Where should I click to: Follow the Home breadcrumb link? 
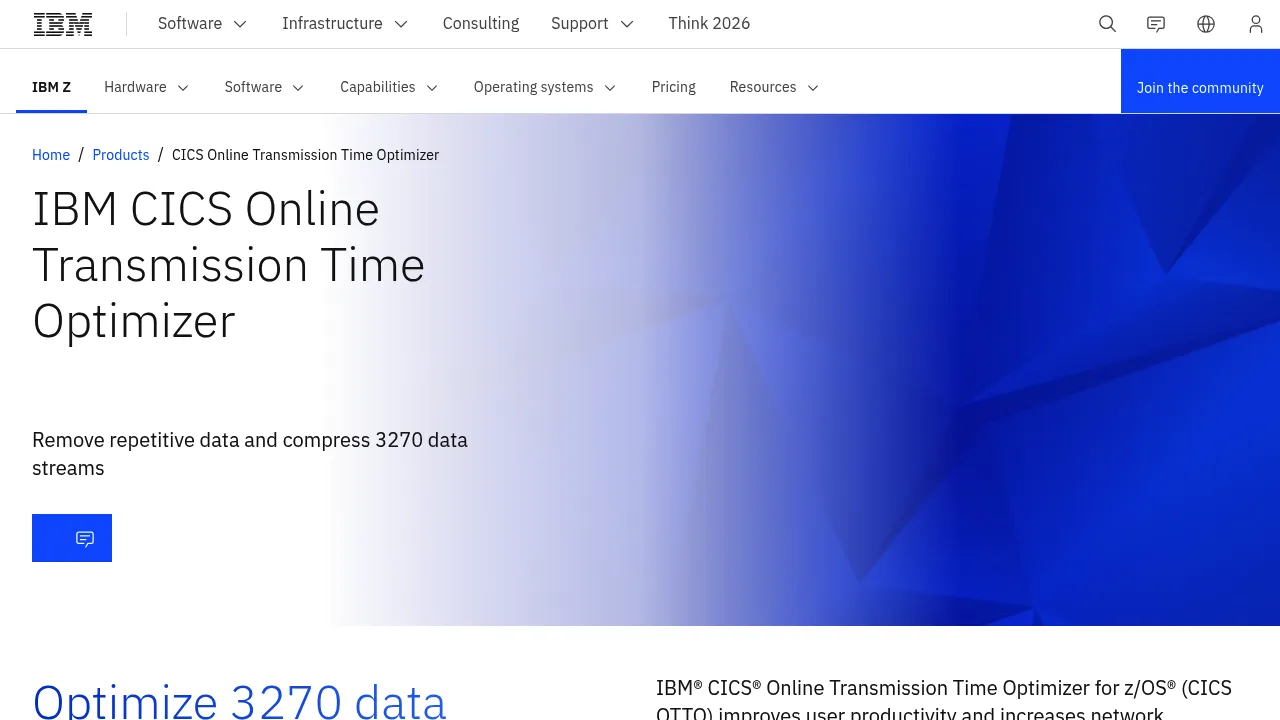pos(51,155)
